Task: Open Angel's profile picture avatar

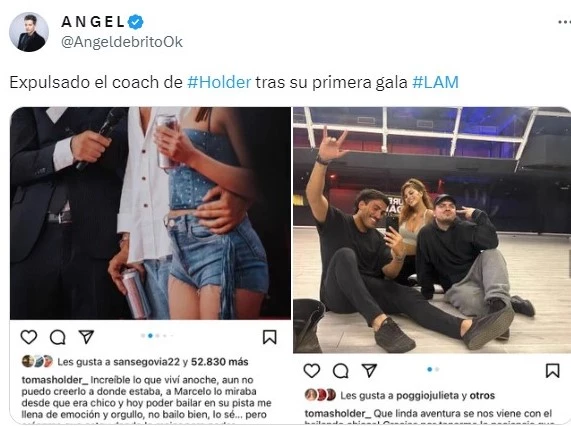Action: 29,32
